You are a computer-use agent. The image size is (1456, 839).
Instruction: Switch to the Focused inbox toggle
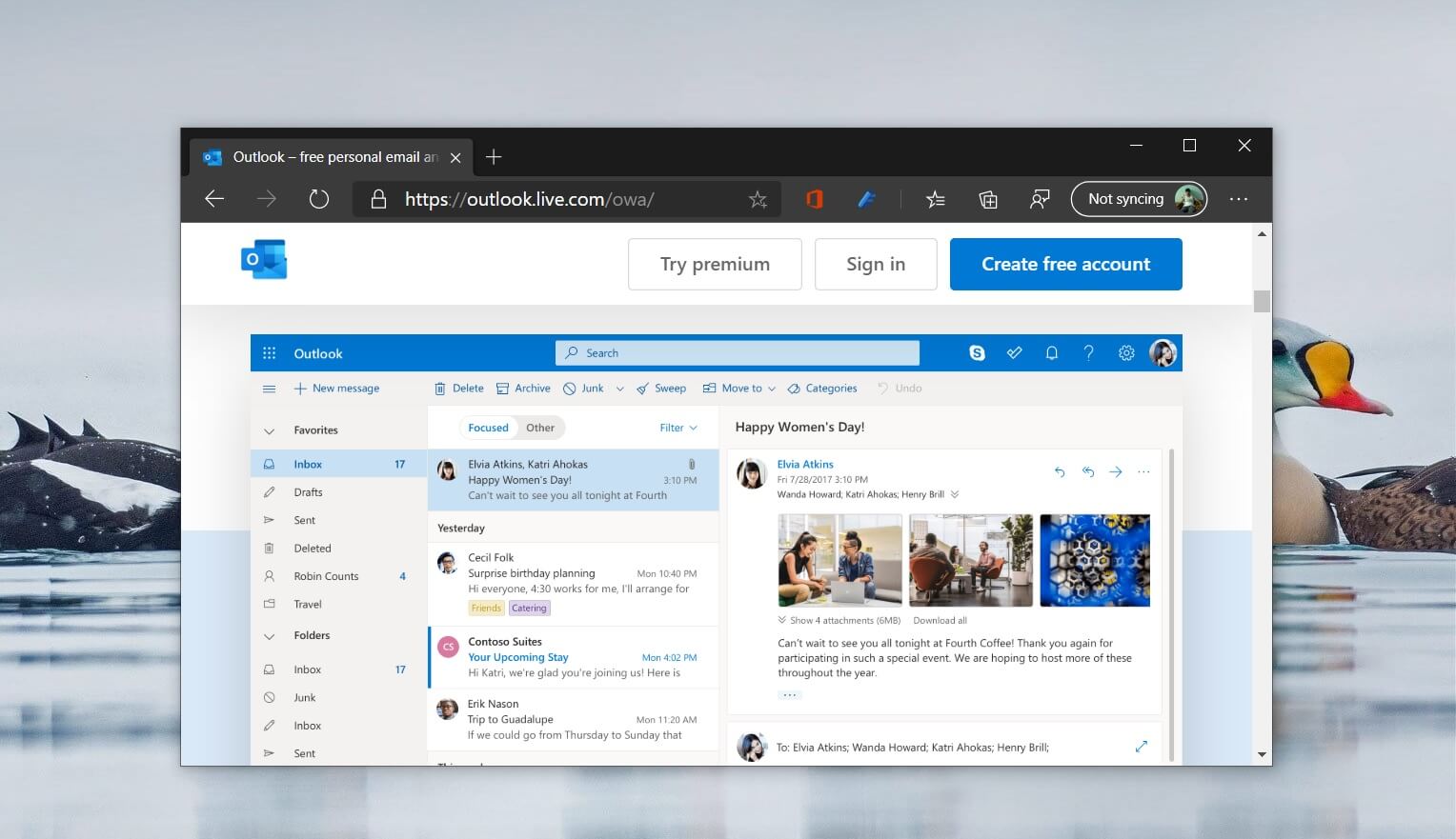click(x=488, y=428)
